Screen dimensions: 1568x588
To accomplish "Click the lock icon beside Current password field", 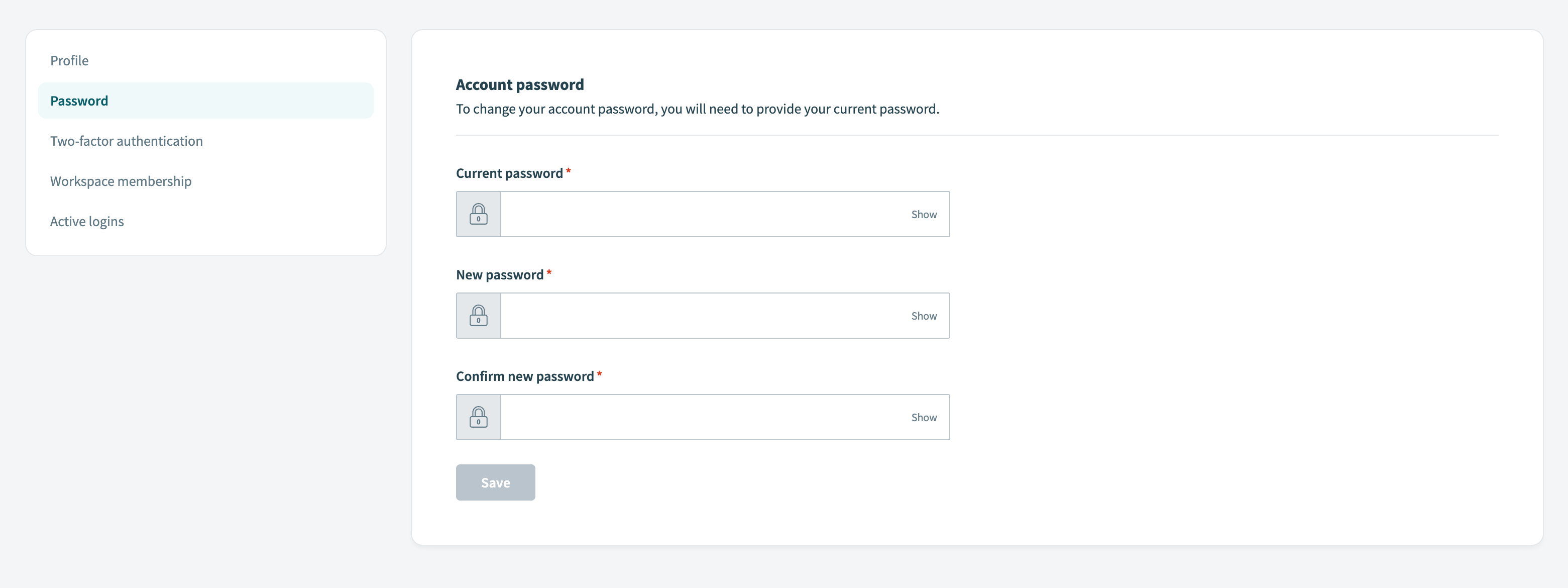I will pos(479,214).
